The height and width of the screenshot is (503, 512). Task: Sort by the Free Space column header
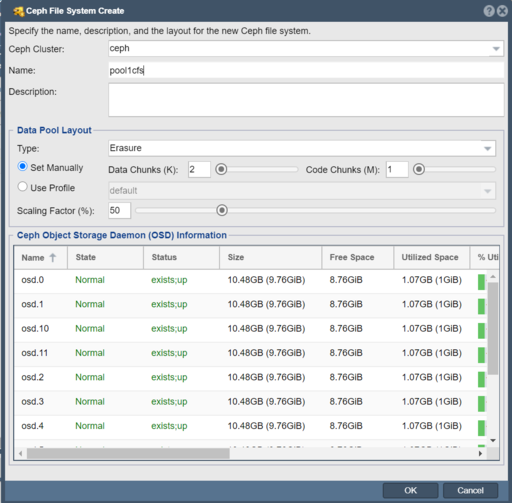358,257
